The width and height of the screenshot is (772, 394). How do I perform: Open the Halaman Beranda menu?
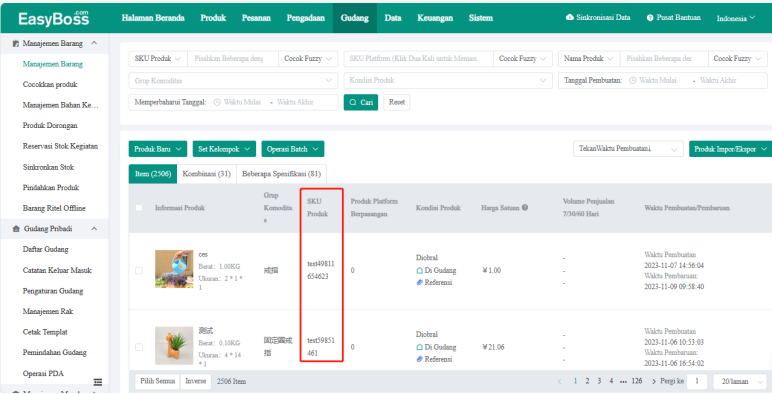click(153, 18)
